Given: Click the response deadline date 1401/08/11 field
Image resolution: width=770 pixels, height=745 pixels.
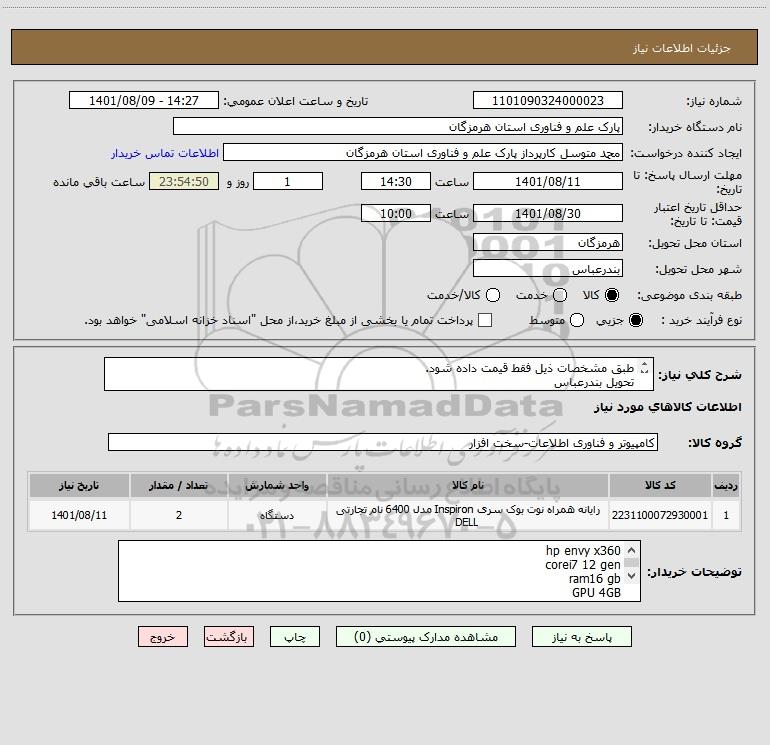Looking at the screenshot, I should 548,181.
